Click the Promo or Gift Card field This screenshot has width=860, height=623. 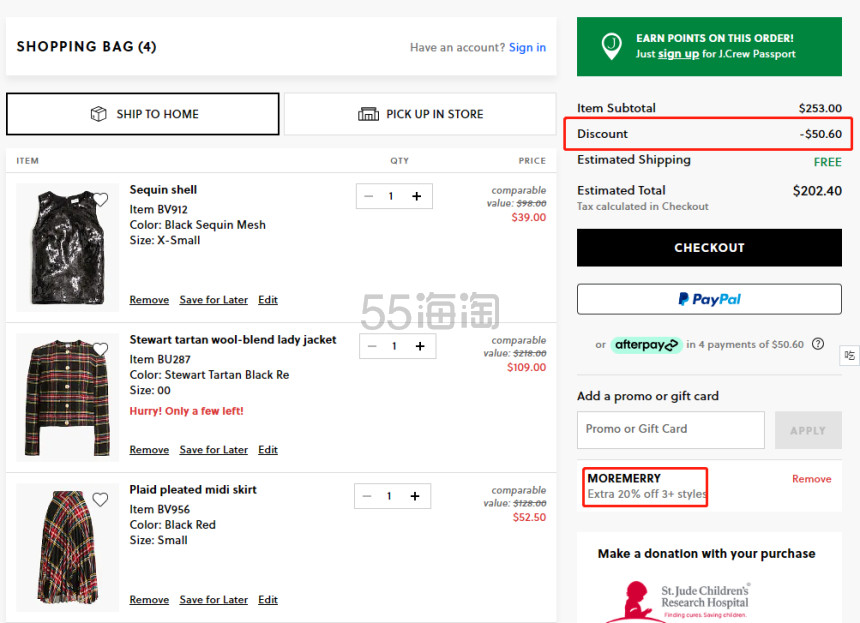[670, 429]
